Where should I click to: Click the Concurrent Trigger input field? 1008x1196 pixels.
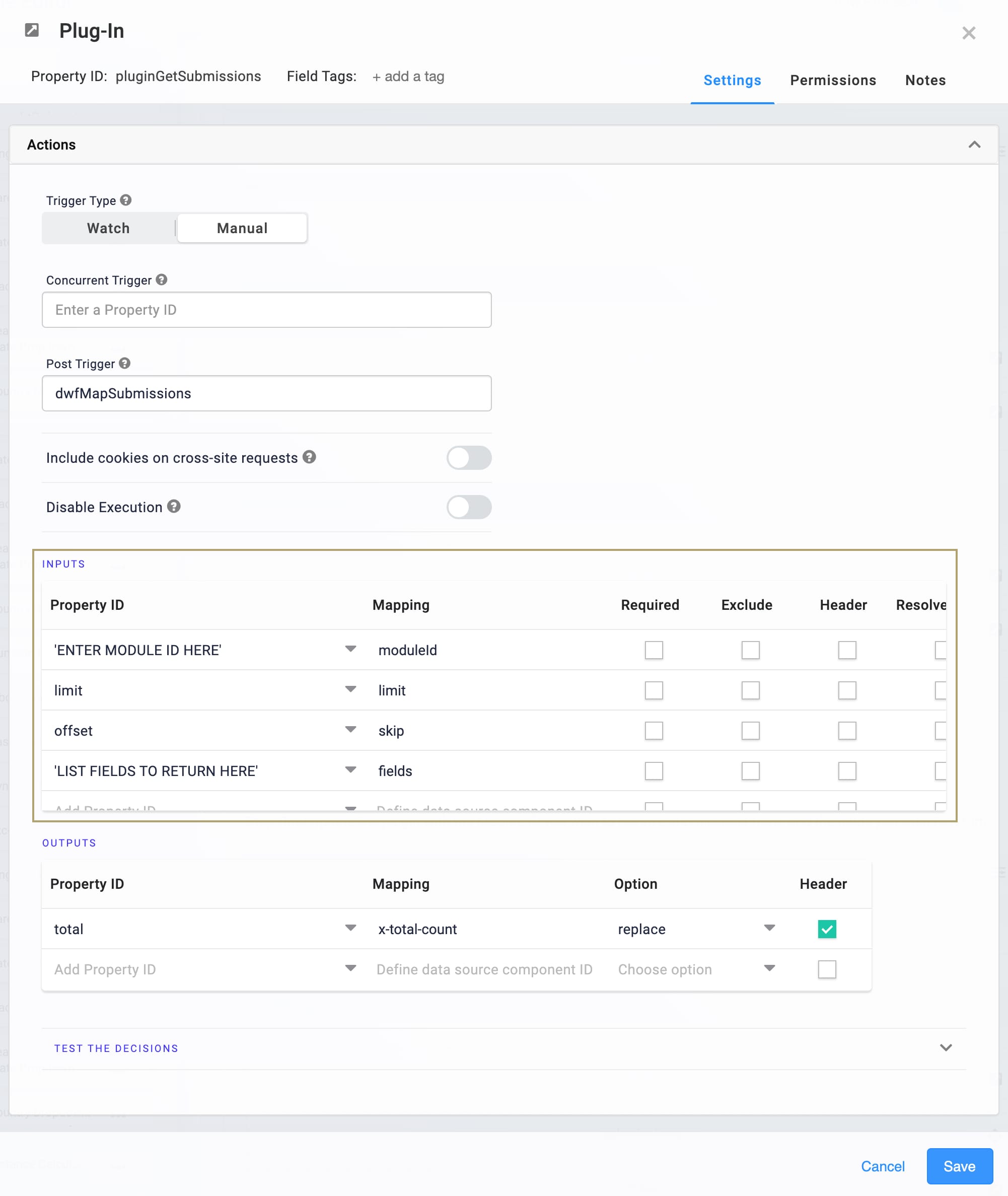coord(267,310)
